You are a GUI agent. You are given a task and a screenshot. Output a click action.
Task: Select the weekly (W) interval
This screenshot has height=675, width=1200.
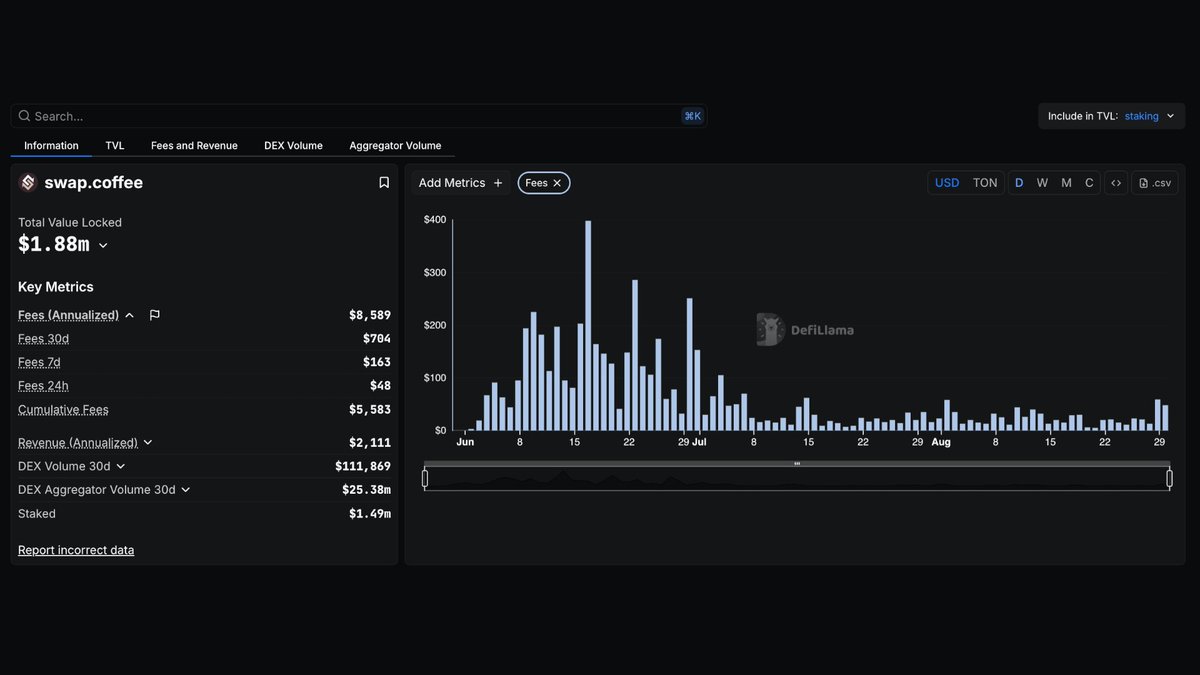pos(1042,183)
